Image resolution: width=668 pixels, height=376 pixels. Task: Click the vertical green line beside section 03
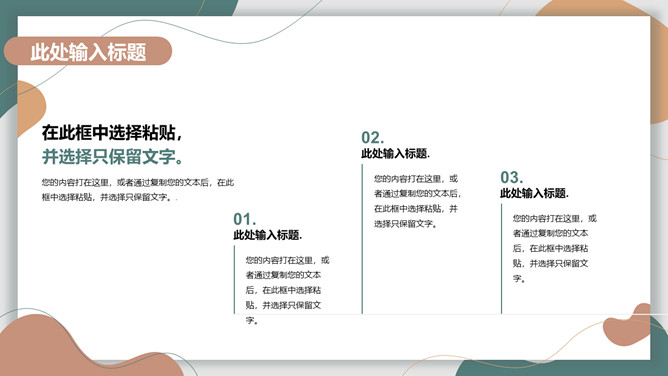(501, 259)
